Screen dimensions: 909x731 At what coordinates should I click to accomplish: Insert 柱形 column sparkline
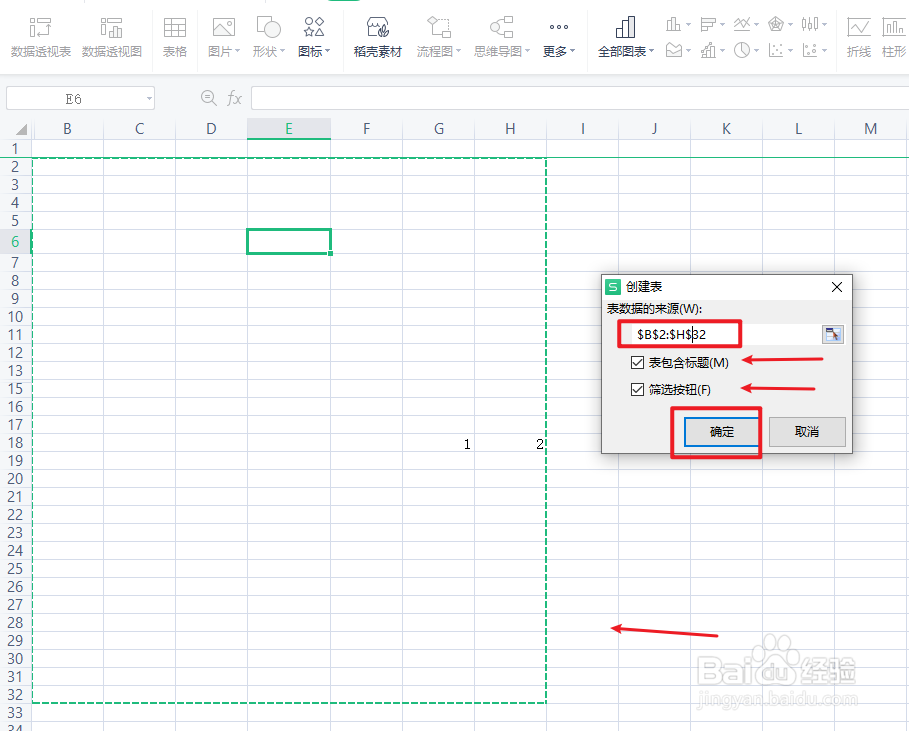click(x=893, y=37)
